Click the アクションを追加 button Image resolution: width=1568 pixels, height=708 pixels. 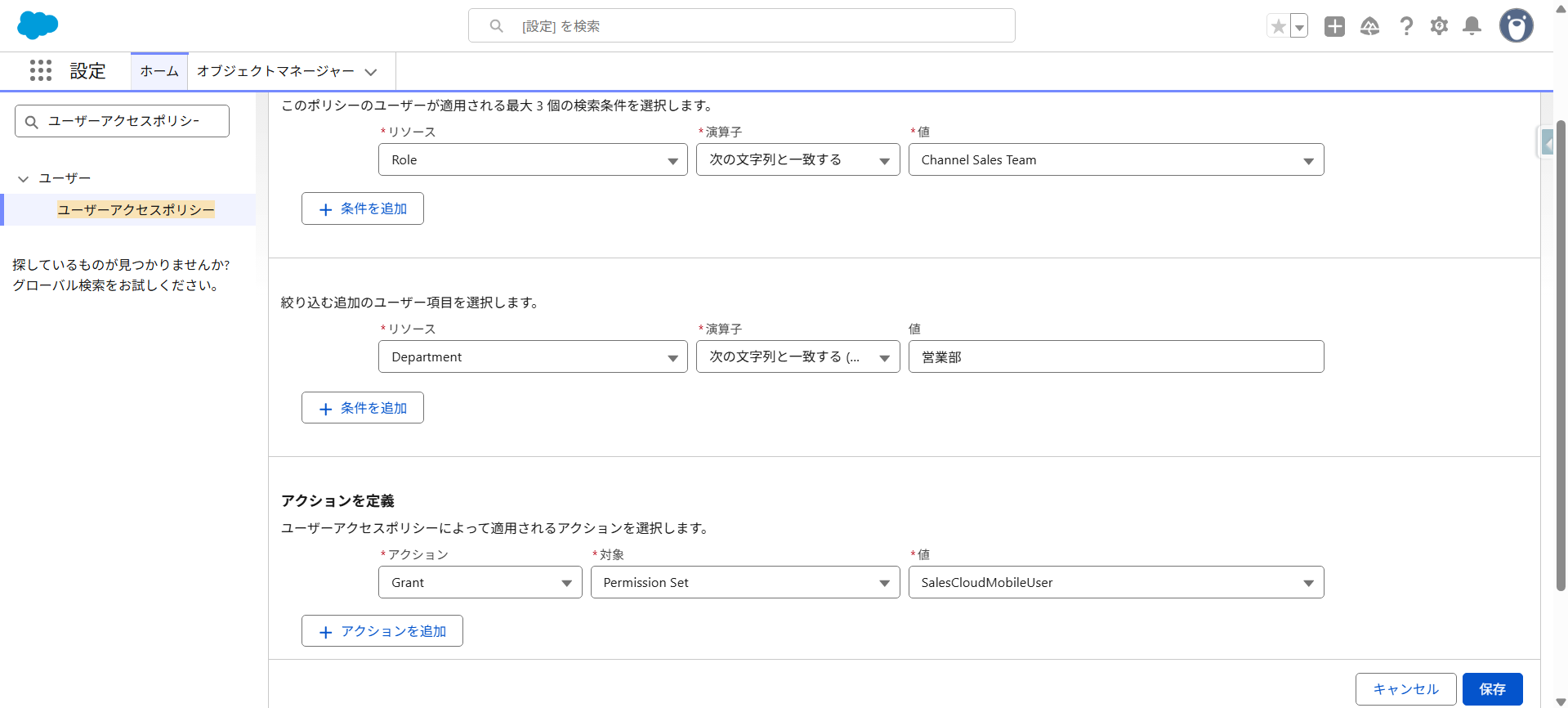point(382,631)
